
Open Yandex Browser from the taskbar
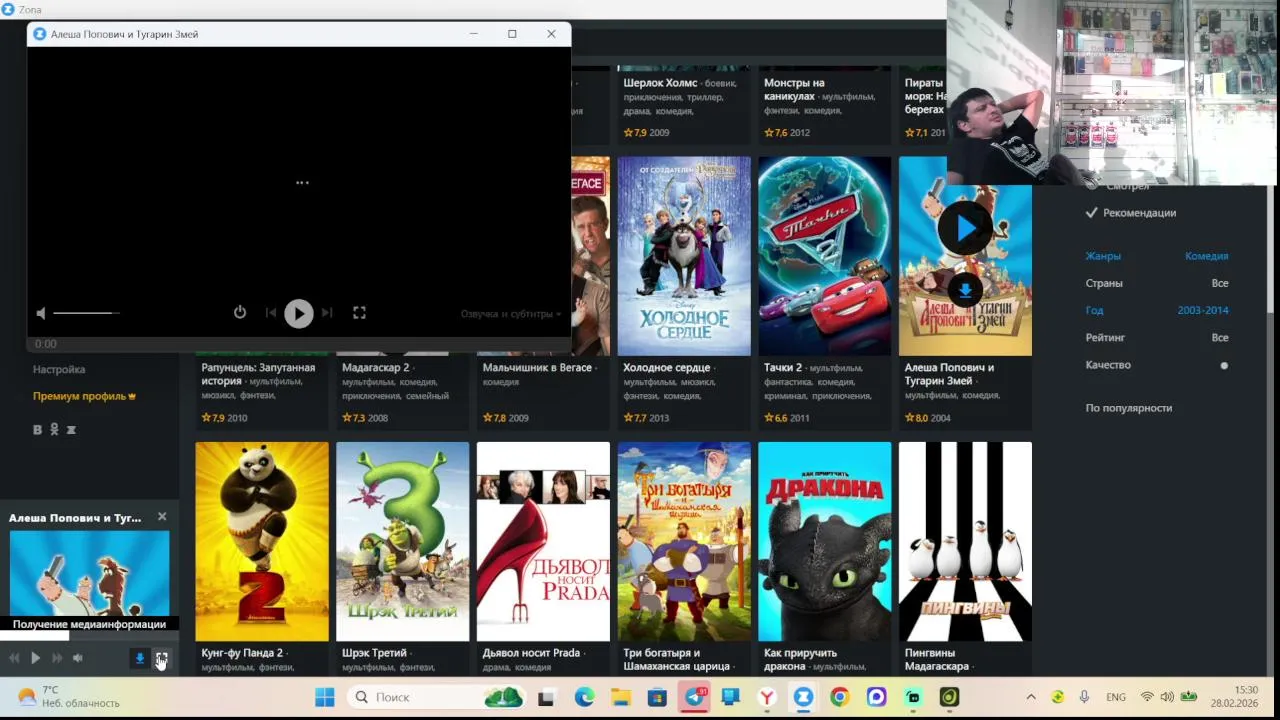[767, 697]
